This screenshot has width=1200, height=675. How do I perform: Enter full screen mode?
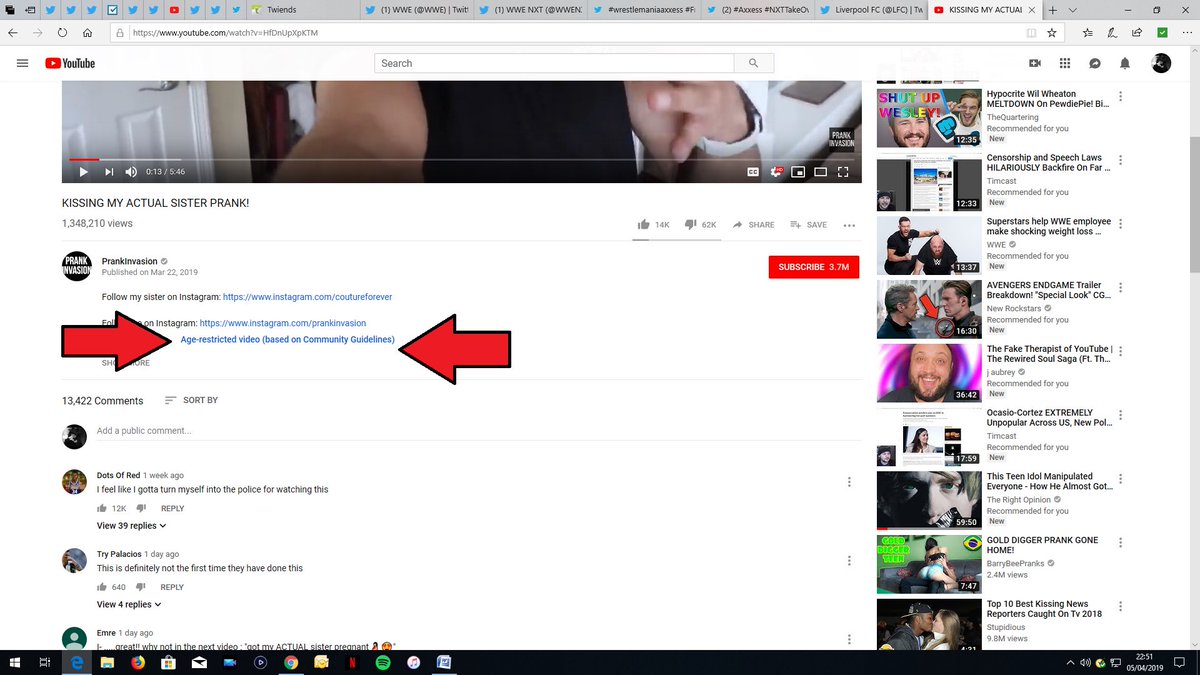843,172
